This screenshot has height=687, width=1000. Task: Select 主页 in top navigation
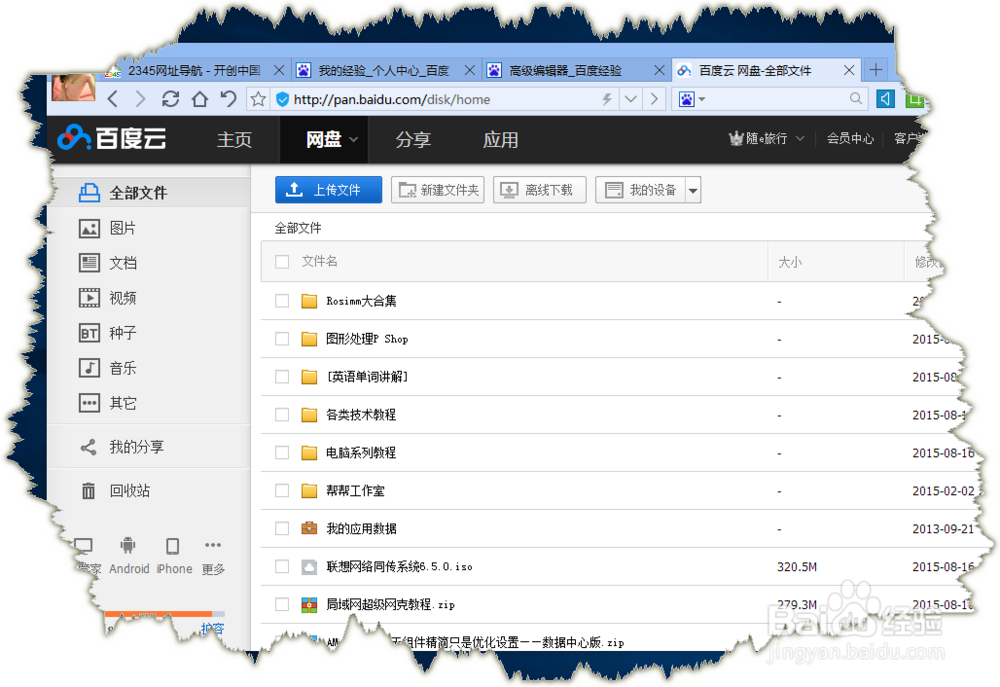tap(234, 140)
